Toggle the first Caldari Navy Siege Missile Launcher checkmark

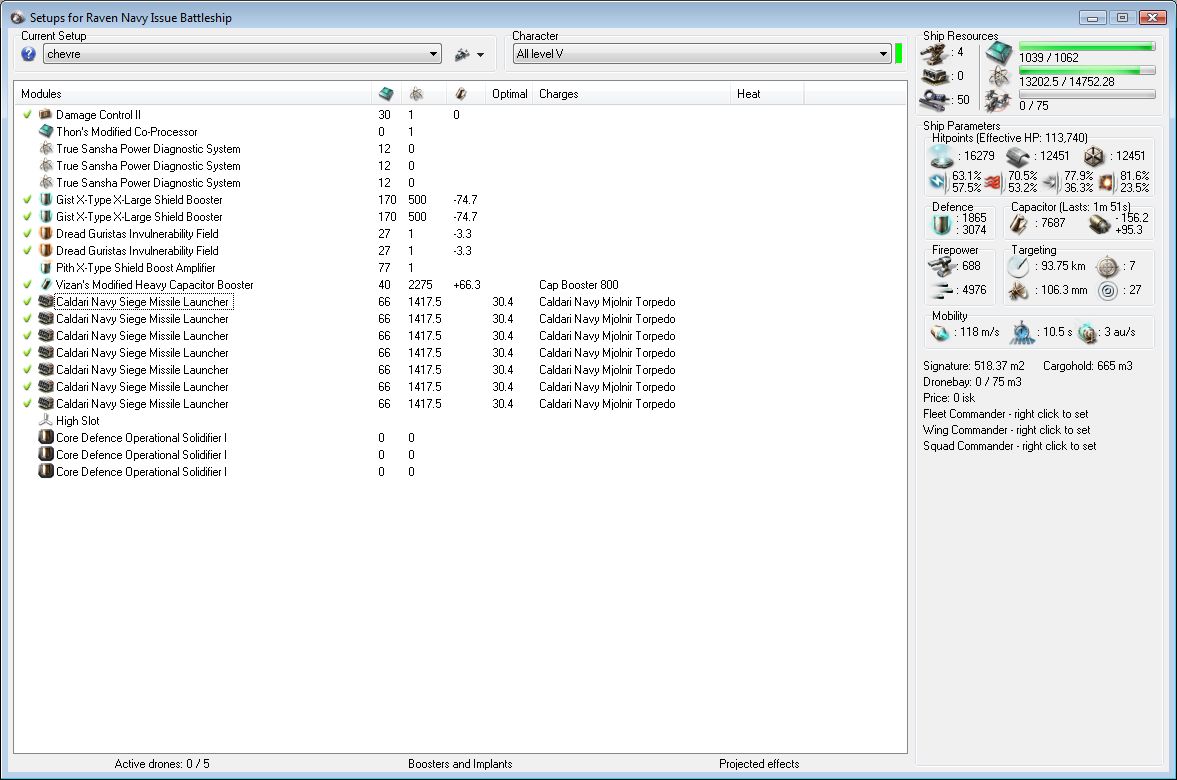pos(28,302)
